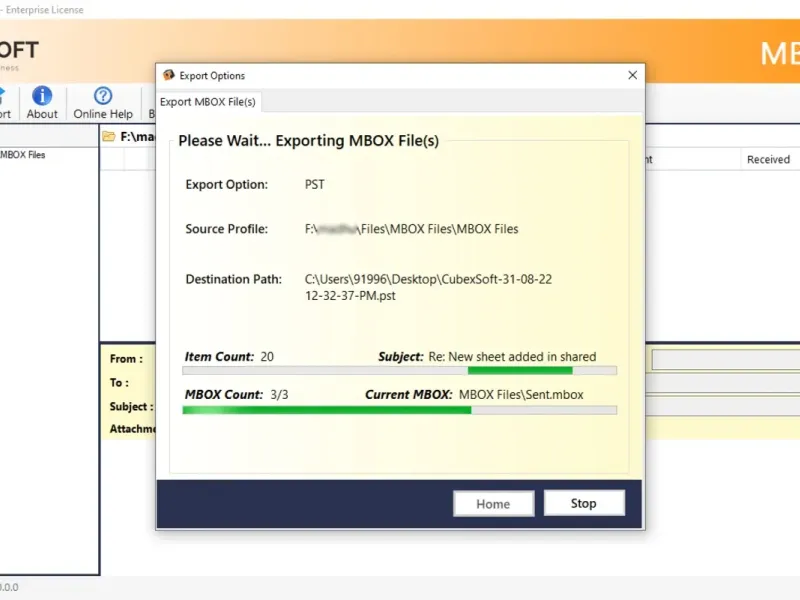Select the Export MBOX File(s) tab

click(208, 102)
